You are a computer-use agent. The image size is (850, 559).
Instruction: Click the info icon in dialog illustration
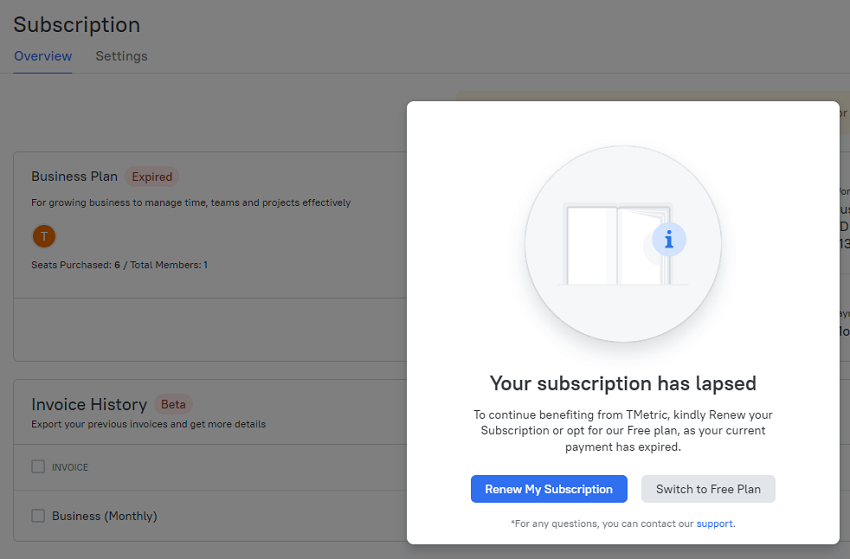click(x=669, y=239)
